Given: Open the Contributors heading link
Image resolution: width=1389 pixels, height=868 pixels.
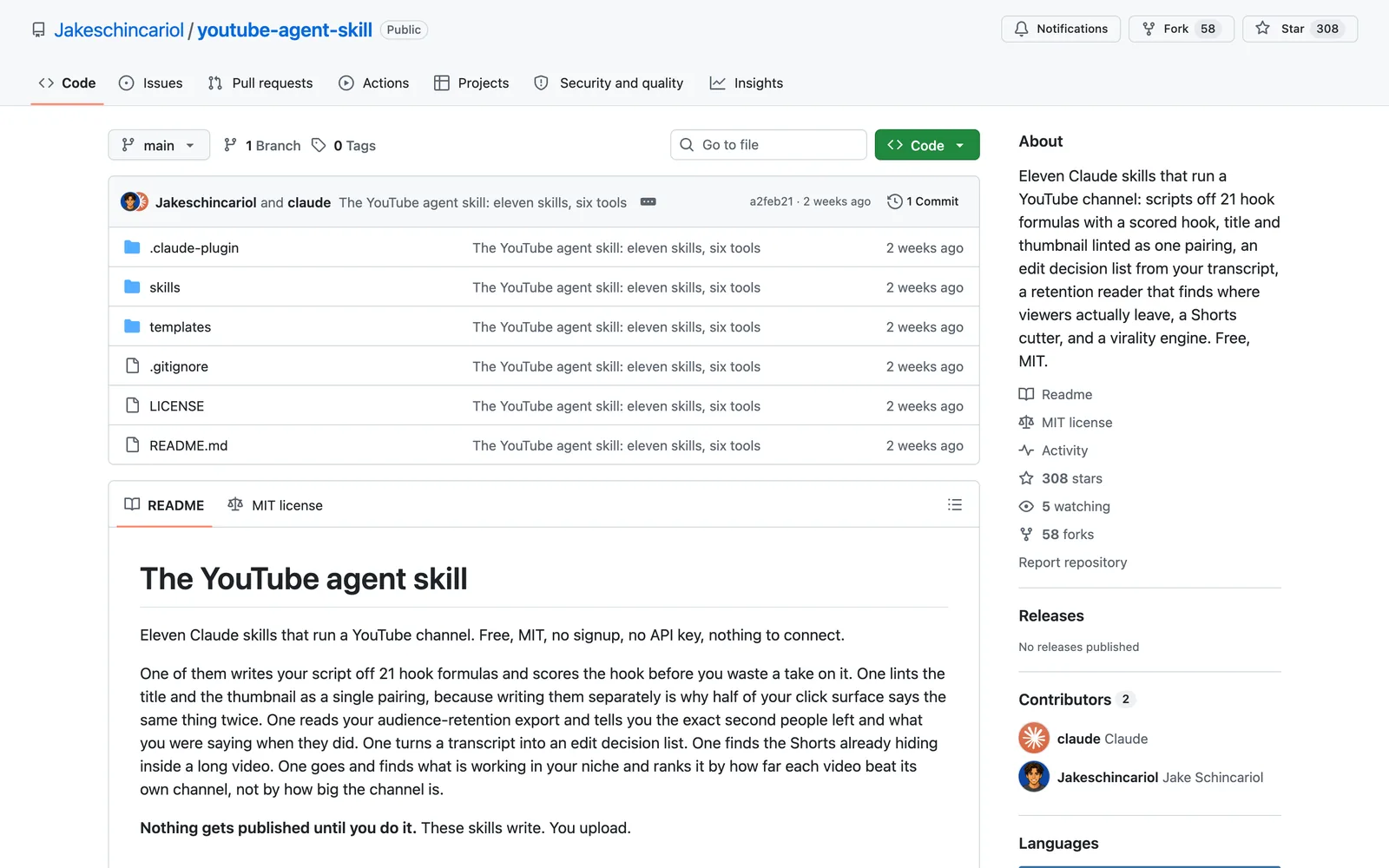Looking at the screenshot, I should click(1076, 700).
